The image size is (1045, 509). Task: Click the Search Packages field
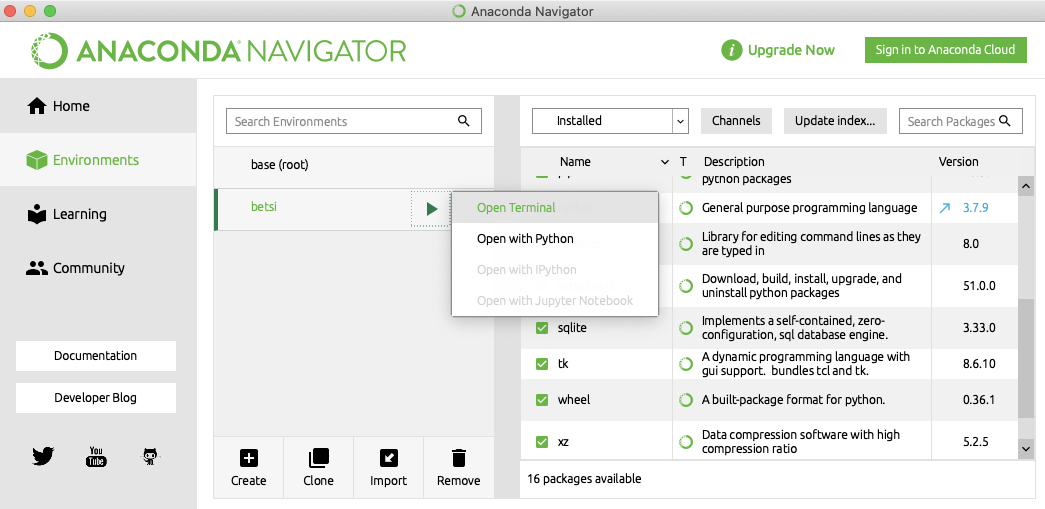(960, 121)
